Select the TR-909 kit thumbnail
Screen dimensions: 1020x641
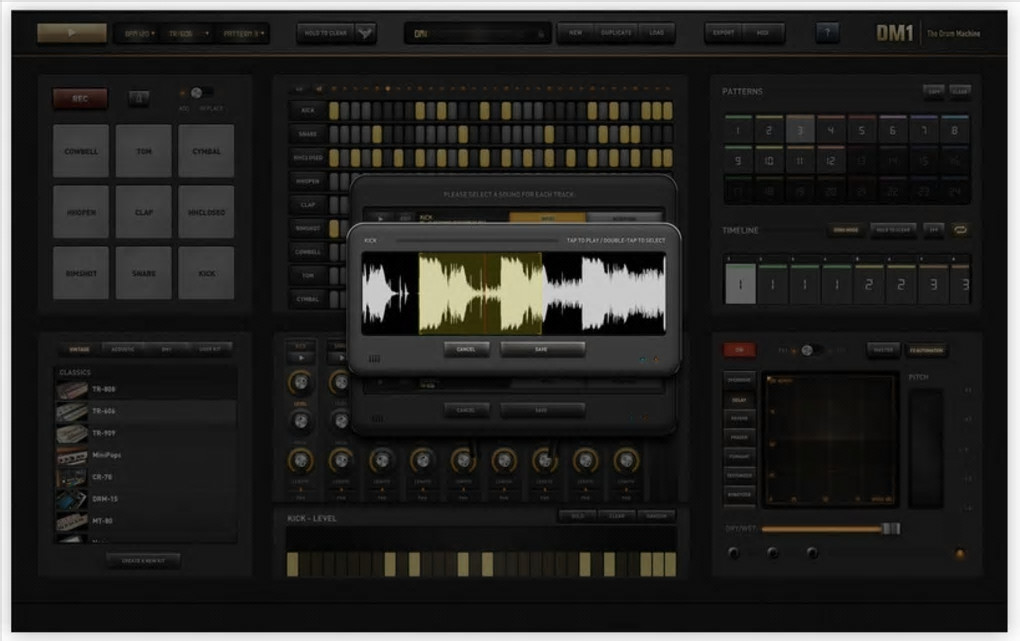[72, 433]
